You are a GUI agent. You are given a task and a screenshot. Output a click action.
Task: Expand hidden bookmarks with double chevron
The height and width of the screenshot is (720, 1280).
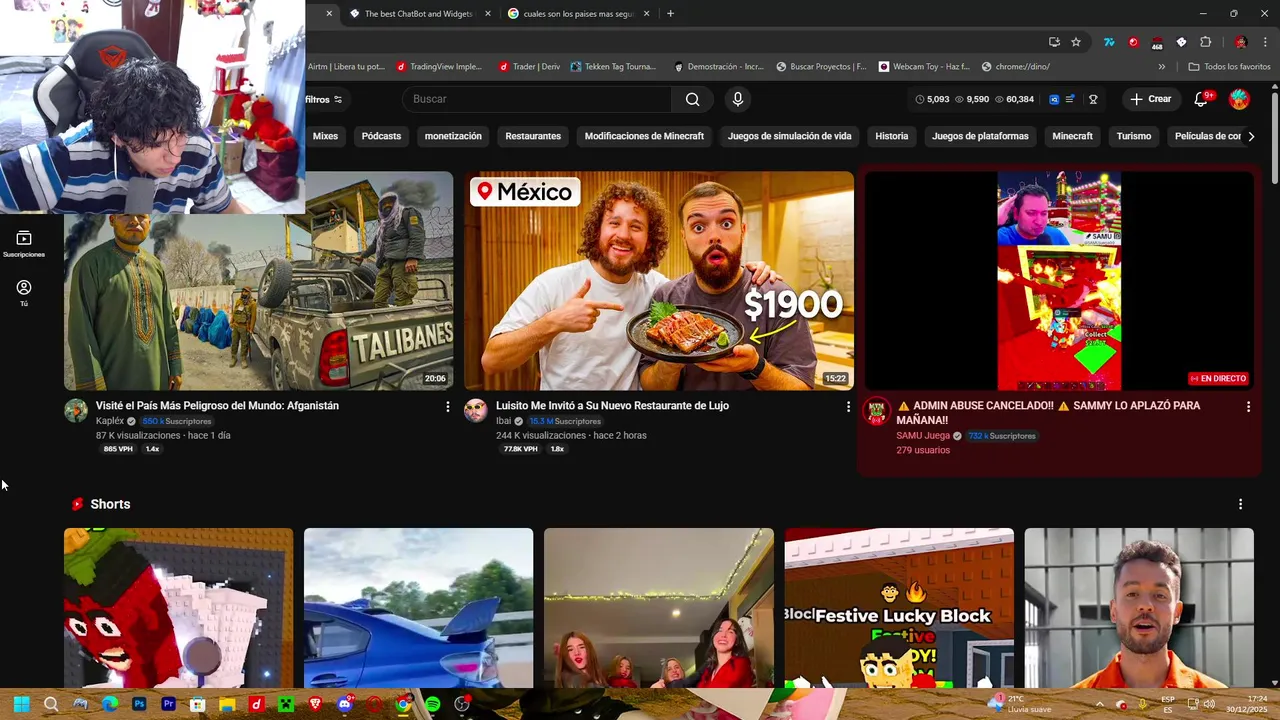click(1162, 66)
